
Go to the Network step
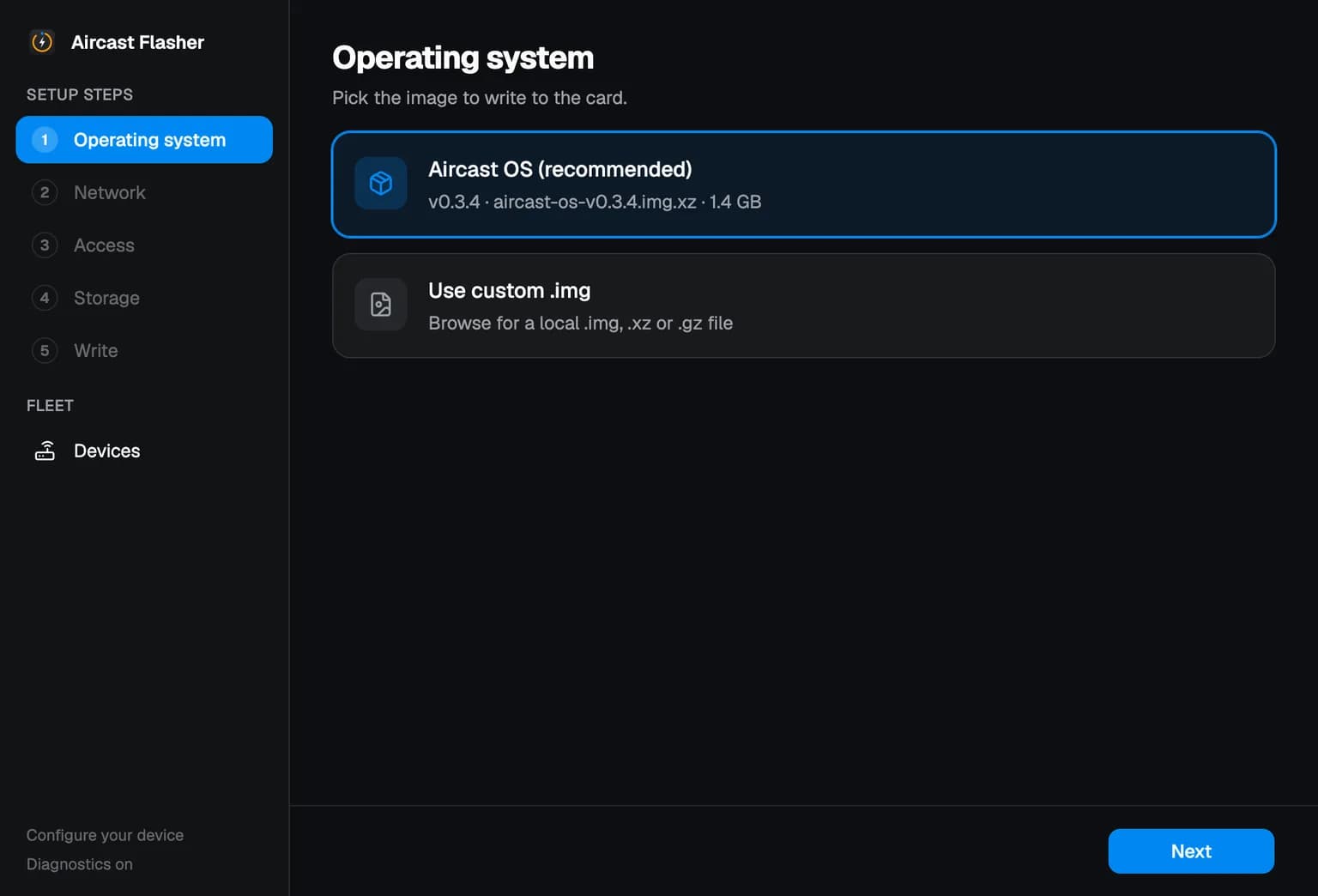pyautogui.click(x=144, y=192)
